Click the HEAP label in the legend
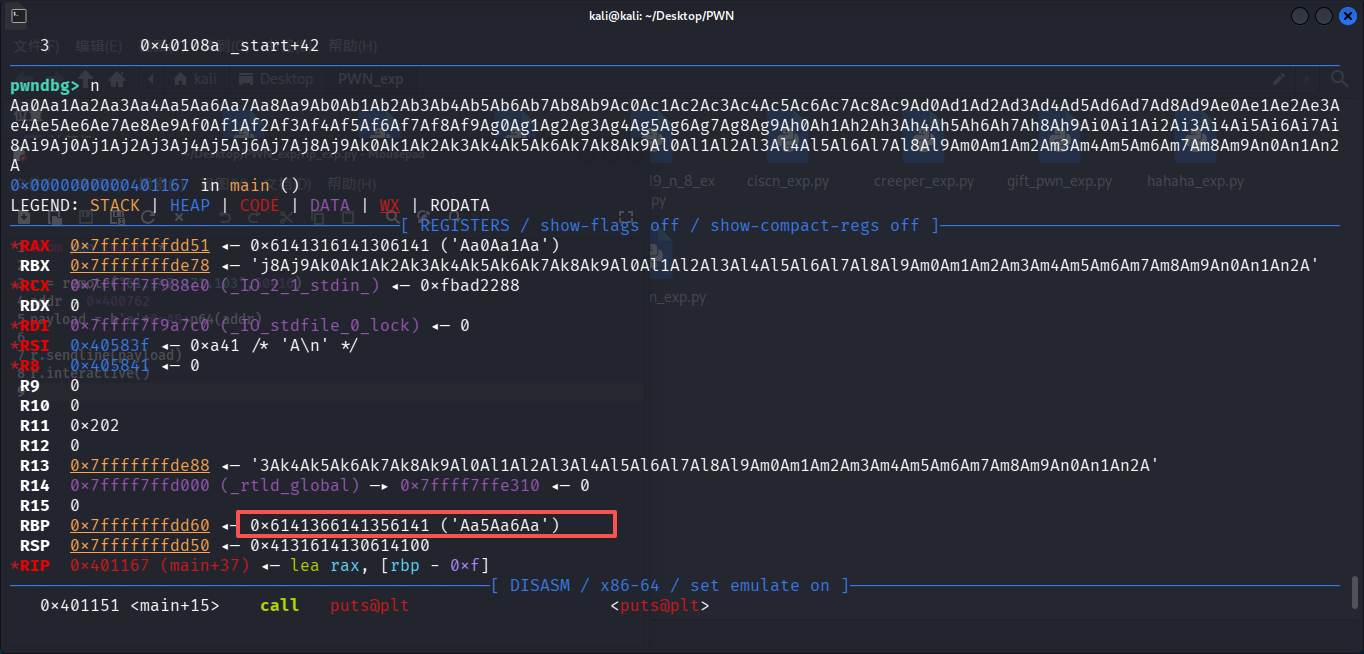 190,205
